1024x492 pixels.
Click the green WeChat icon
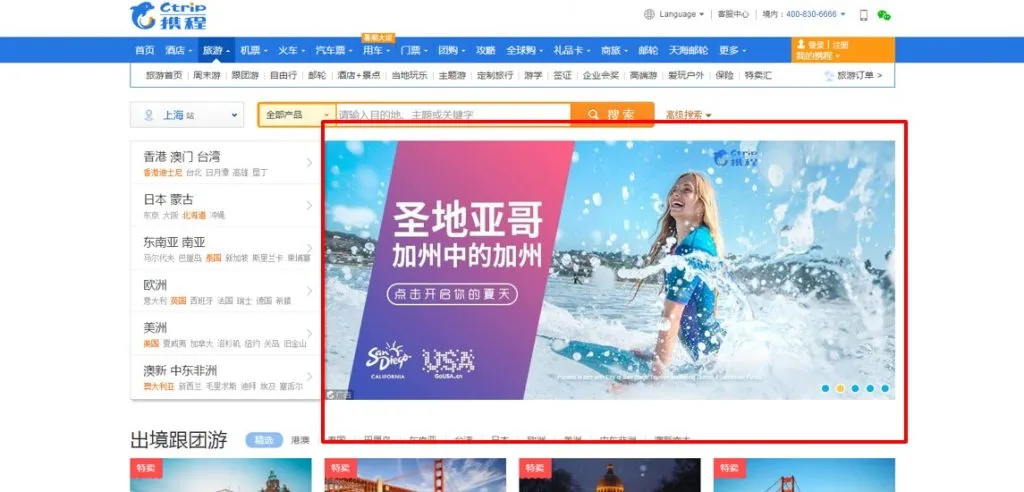click(884, 15)
